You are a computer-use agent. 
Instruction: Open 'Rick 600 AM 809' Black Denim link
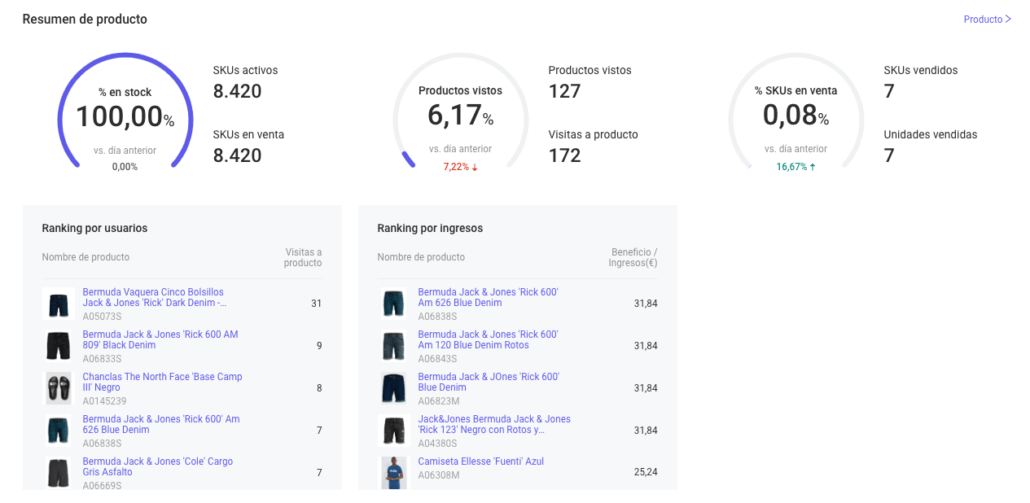pos(160,339)
